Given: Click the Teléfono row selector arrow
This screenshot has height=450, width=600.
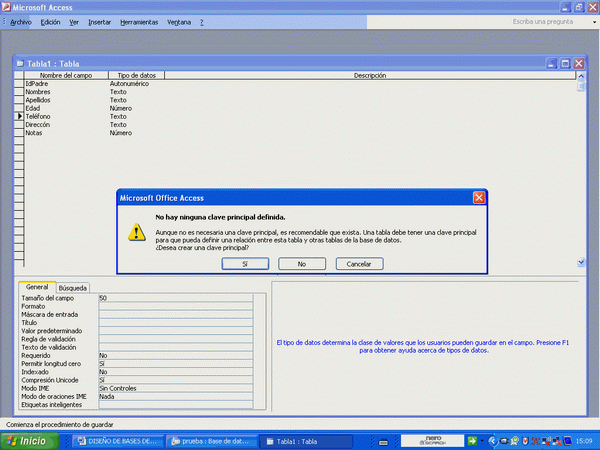Looking at the screenshot, I should 19,116.
